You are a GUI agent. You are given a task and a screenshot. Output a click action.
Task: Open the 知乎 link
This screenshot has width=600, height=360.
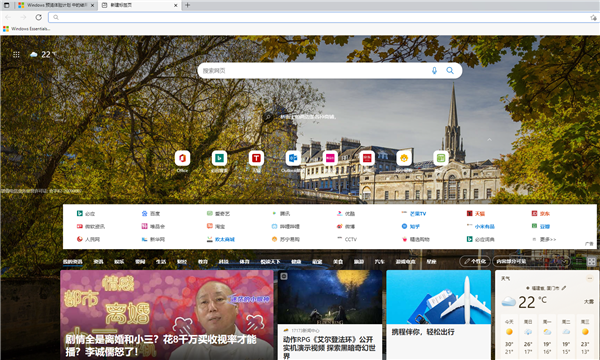click(411, 226)
